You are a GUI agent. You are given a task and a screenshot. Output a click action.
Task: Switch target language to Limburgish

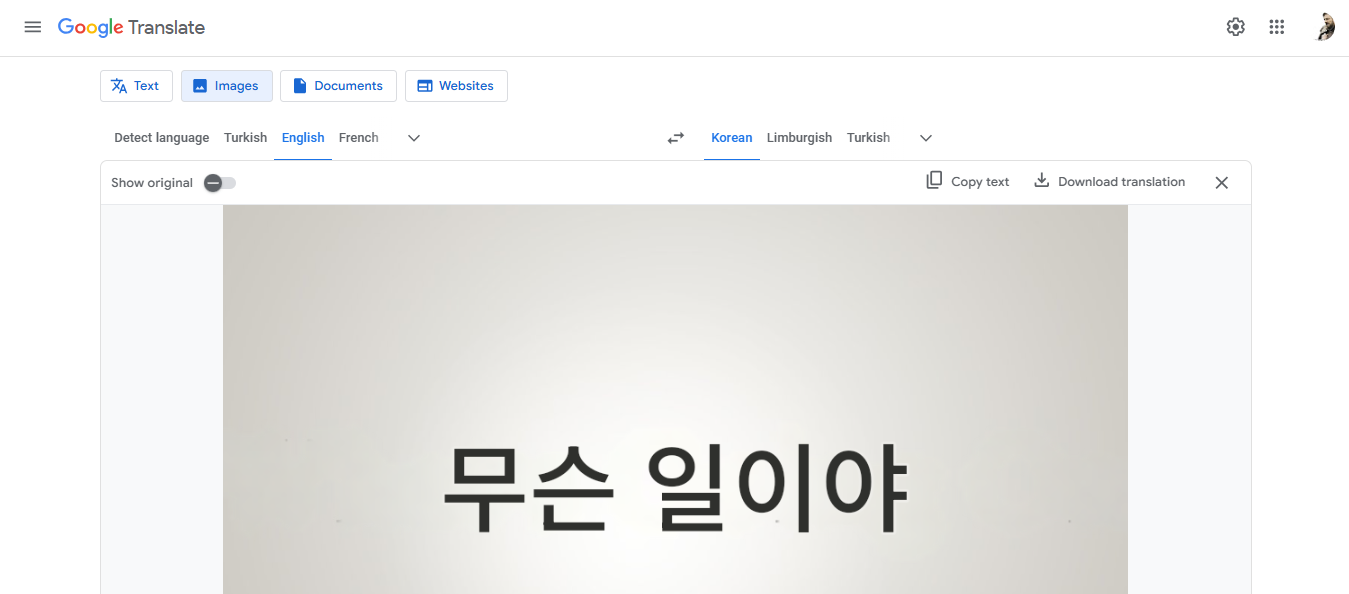(x=799, y=137)
